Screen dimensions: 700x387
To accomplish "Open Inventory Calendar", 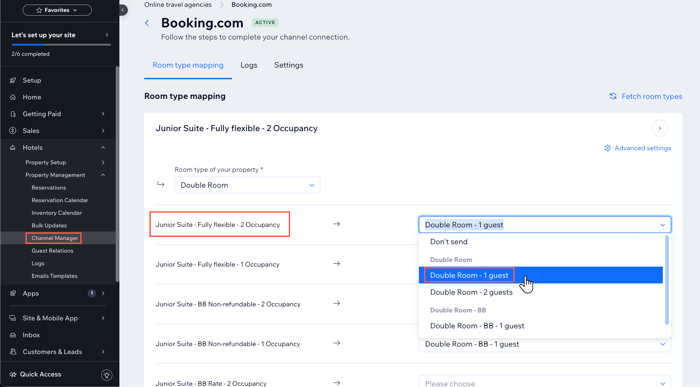I will click(x=57, y=213).
